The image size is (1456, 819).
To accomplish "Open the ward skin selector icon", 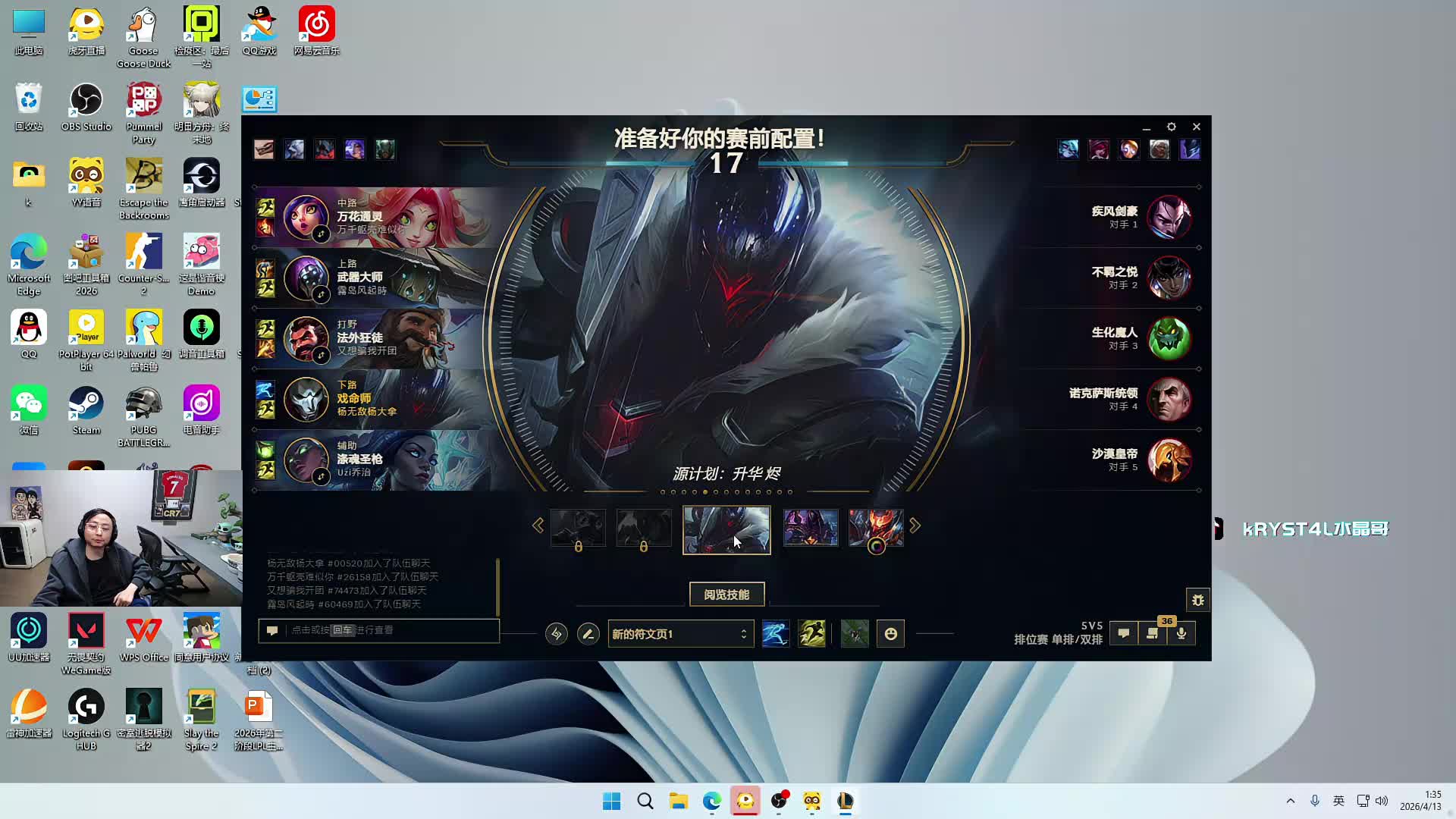I will [855, 633].
